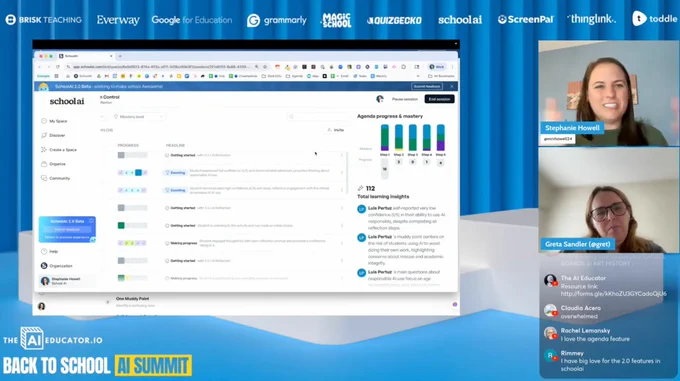The image size is (680, 381).
Task: Select the Step 4 mastery bar
Action: 427,137
